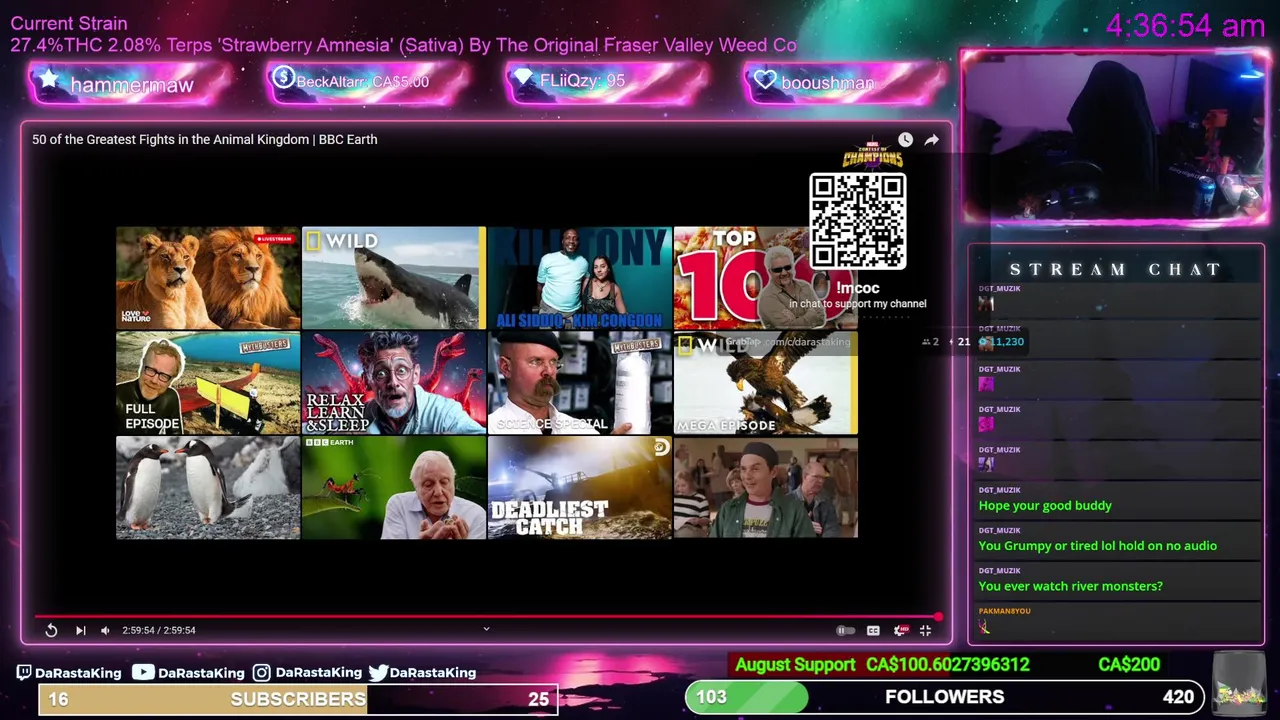The image size is (1280, 720).
Task: Toggle the autoplay switch in player
Action: point(845,630)
